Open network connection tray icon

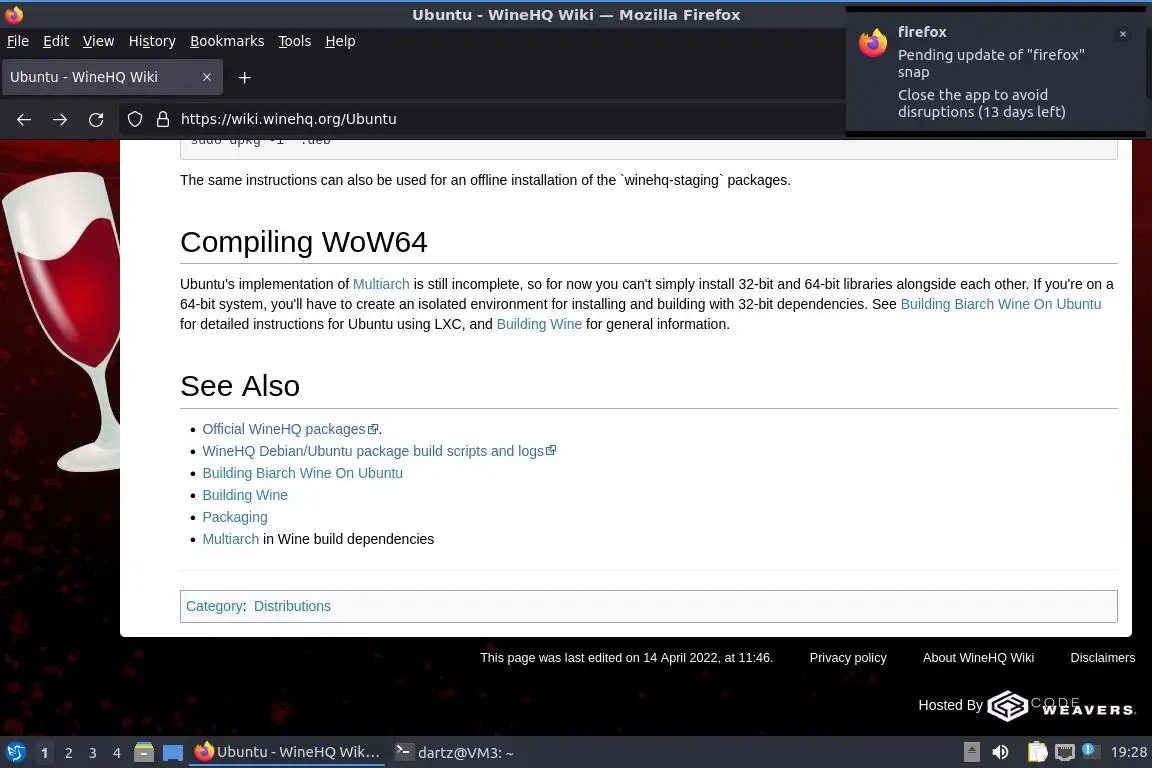(x=1065, y=752)
